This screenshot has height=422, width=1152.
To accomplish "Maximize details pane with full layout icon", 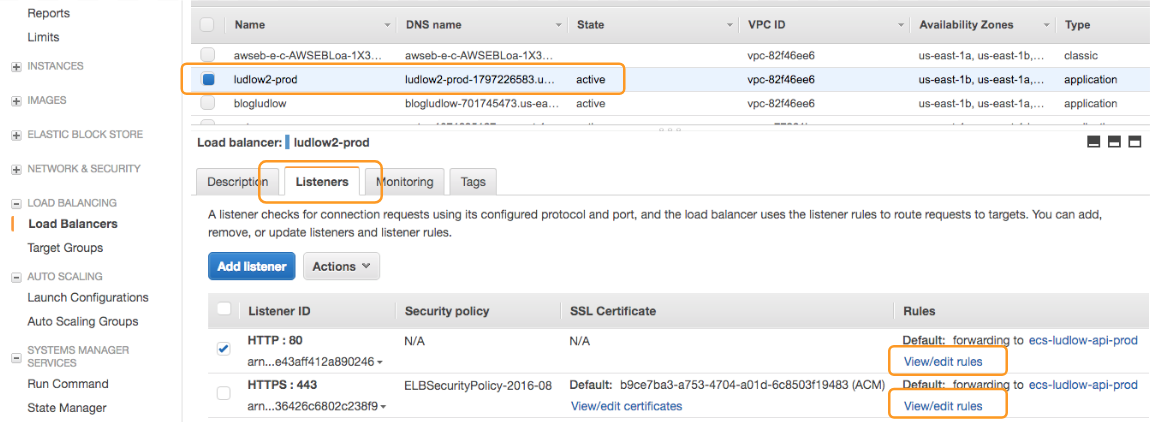I will [1135, 142].
